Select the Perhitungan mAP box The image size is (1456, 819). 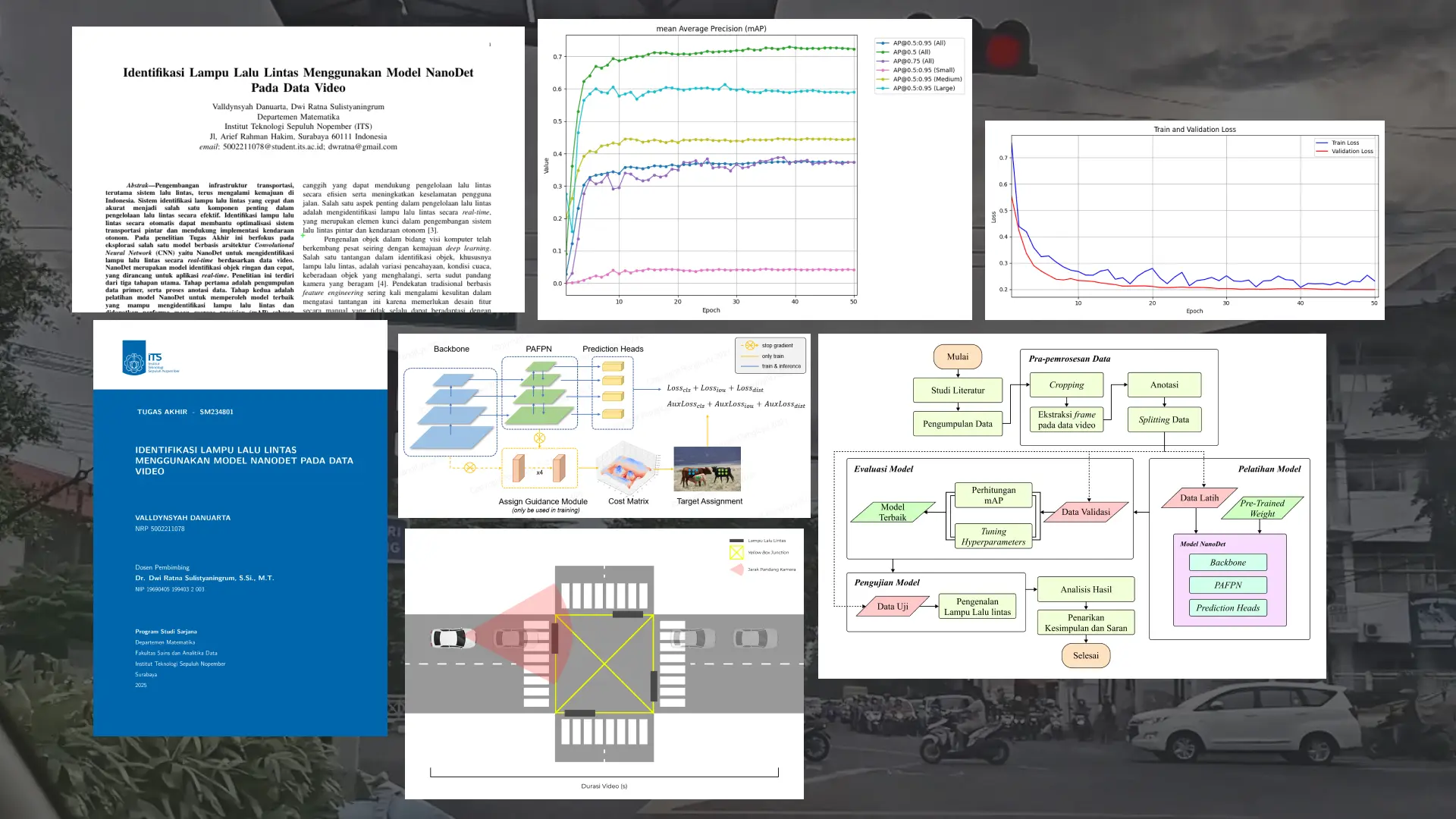coord(993,495)
